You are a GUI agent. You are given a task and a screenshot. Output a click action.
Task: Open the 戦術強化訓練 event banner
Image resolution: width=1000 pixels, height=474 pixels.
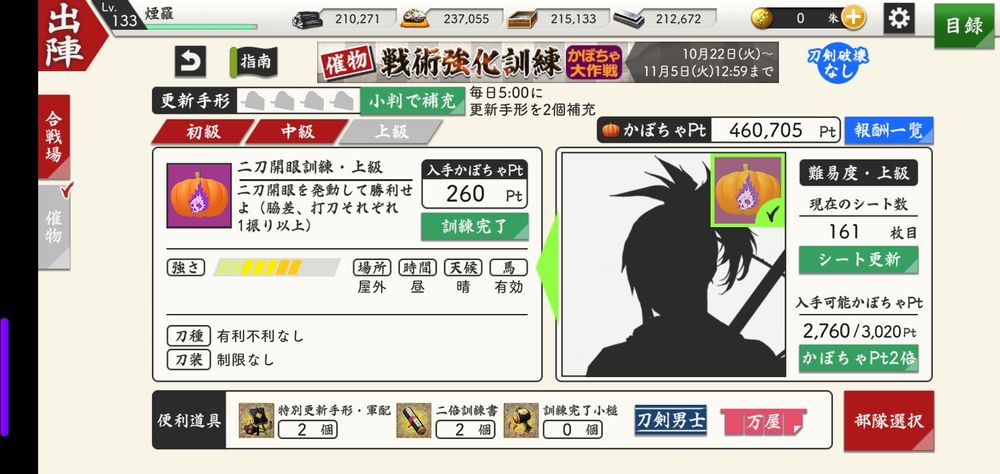click(548, 63)
